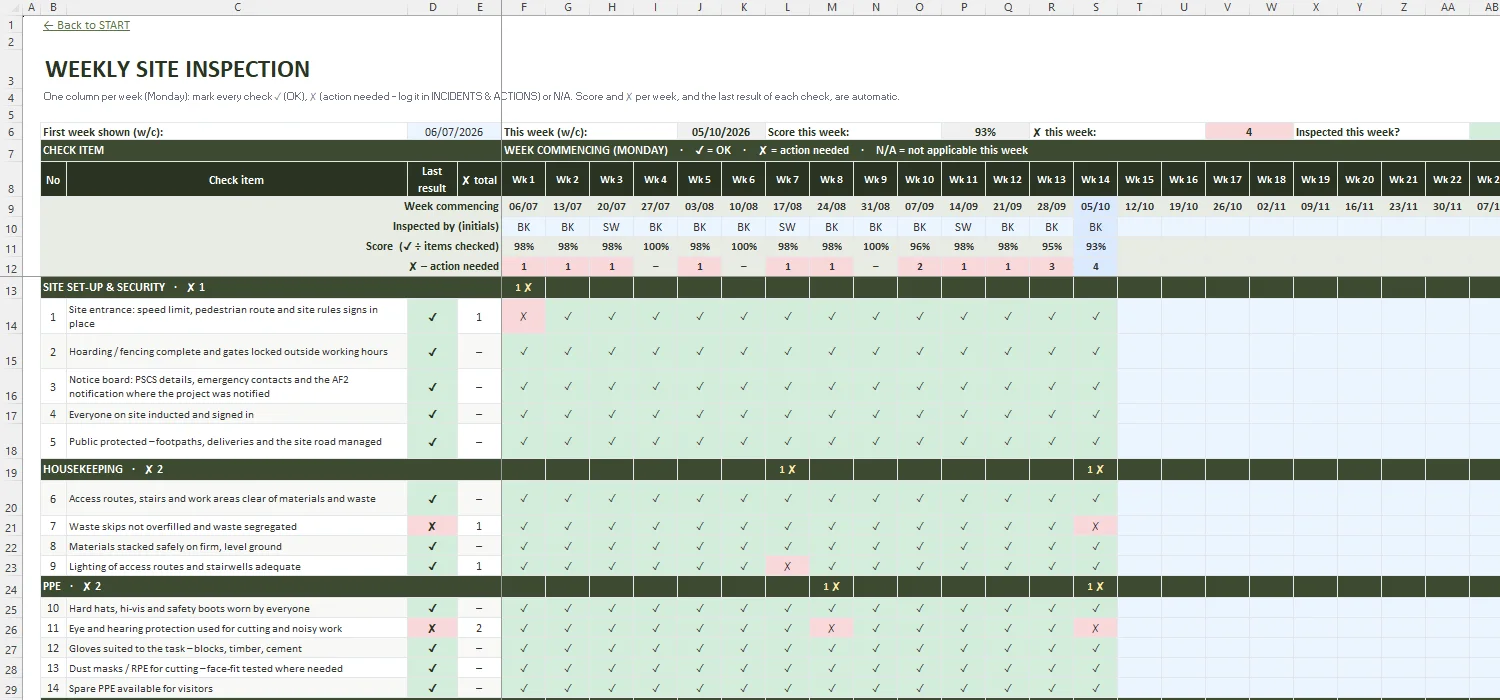Select the Wk 8 X mark for eye and hearing protection
1500x700 pixels.
[x=832, y=628]
